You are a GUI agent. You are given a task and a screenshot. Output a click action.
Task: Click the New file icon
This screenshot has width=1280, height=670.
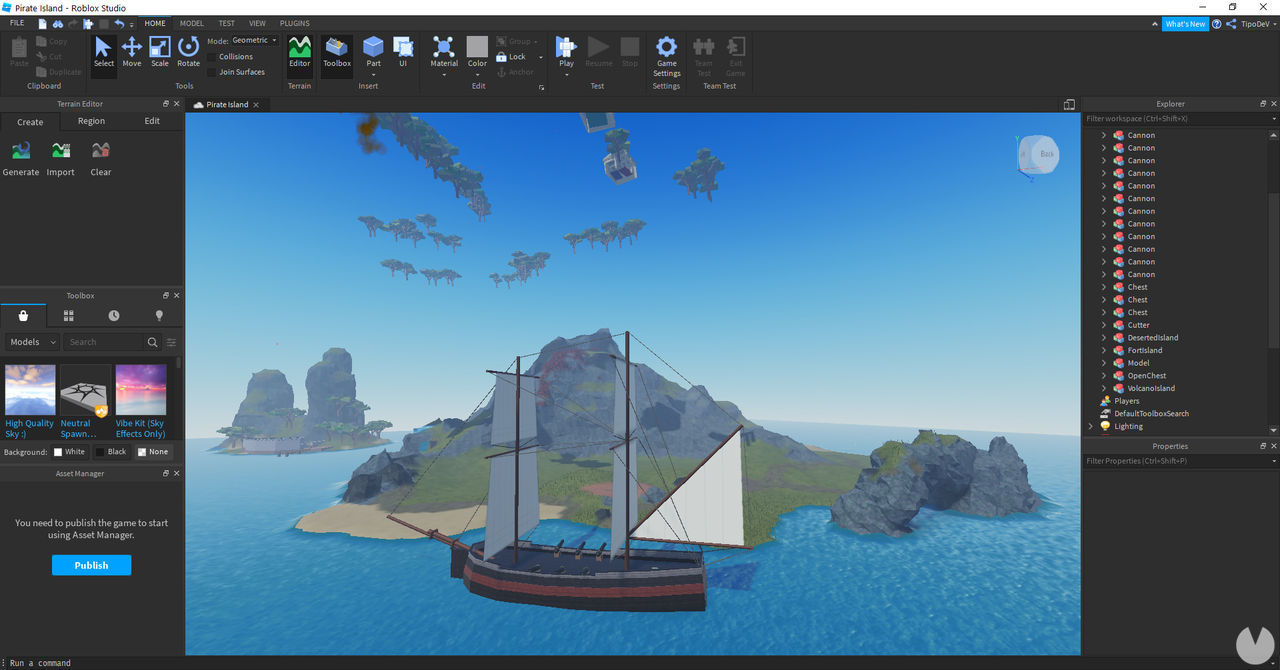[x=43, y=23]
